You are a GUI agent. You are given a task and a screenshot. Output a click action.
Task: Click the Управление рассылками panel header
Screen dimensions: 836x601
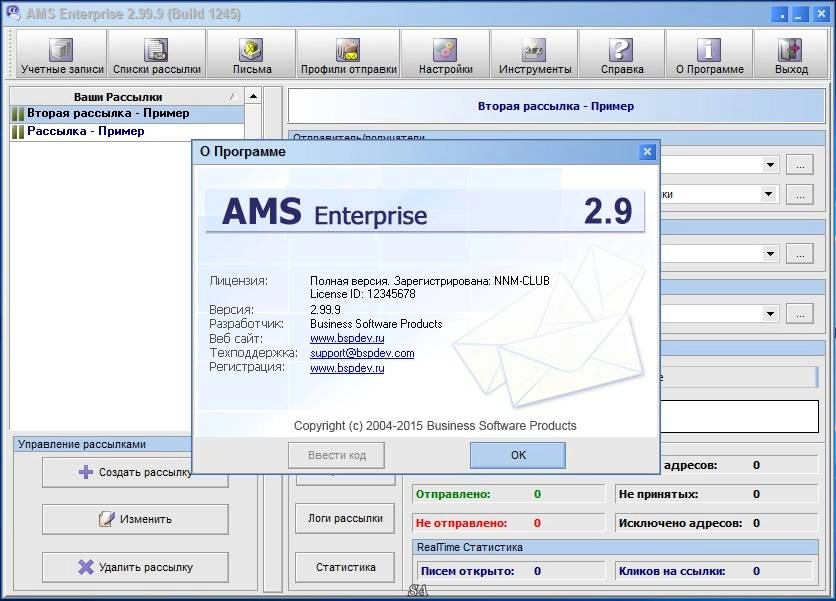tap(101, 444)
